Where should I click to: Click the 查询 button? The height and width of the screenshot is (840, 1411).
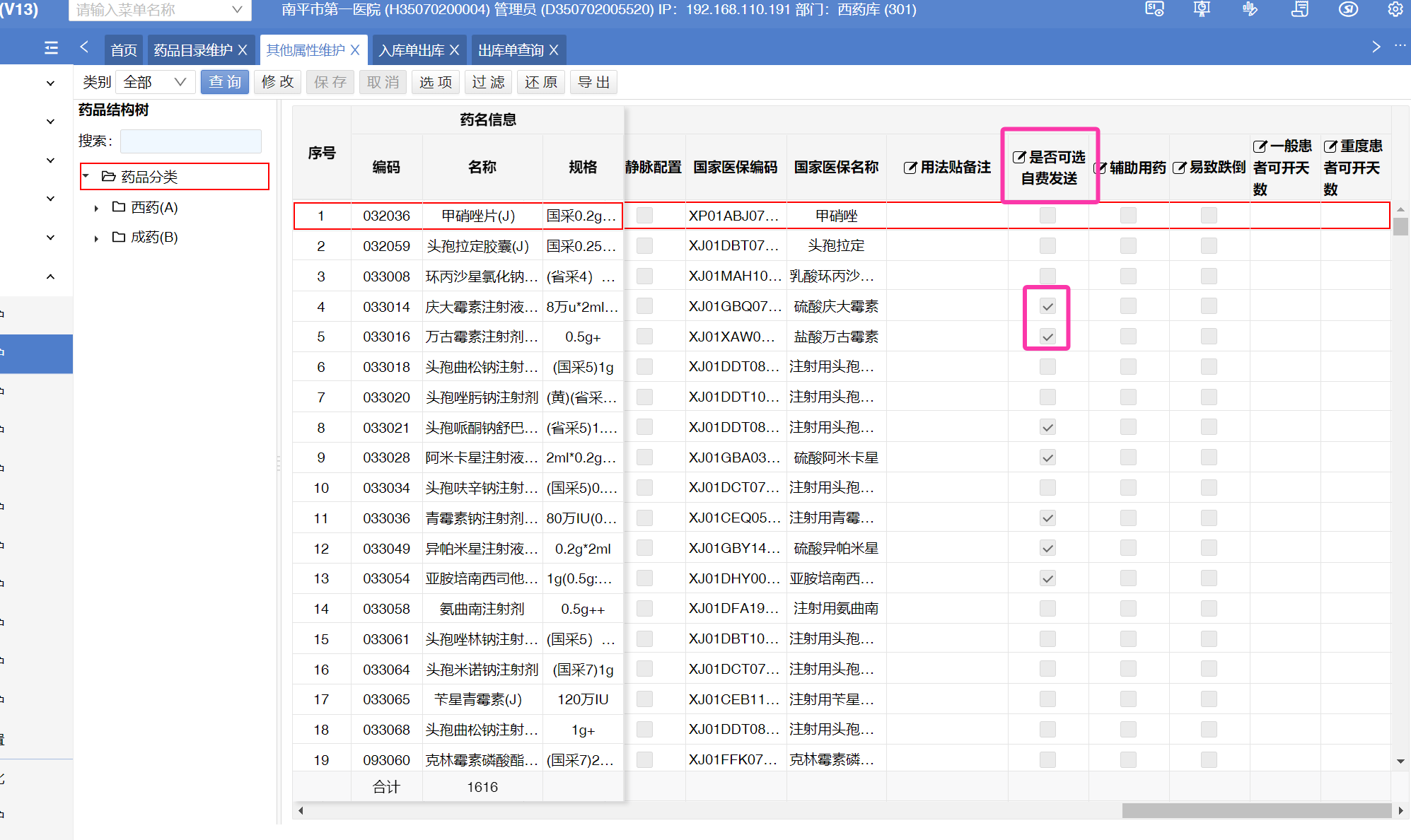(225, 83)
